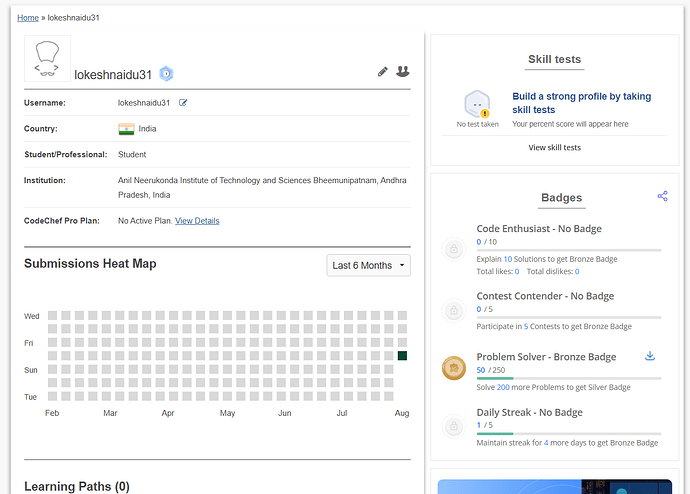Click the Problem Solver bronze badge medal
The height and width of the screenshot is (494, 690).
454,368
